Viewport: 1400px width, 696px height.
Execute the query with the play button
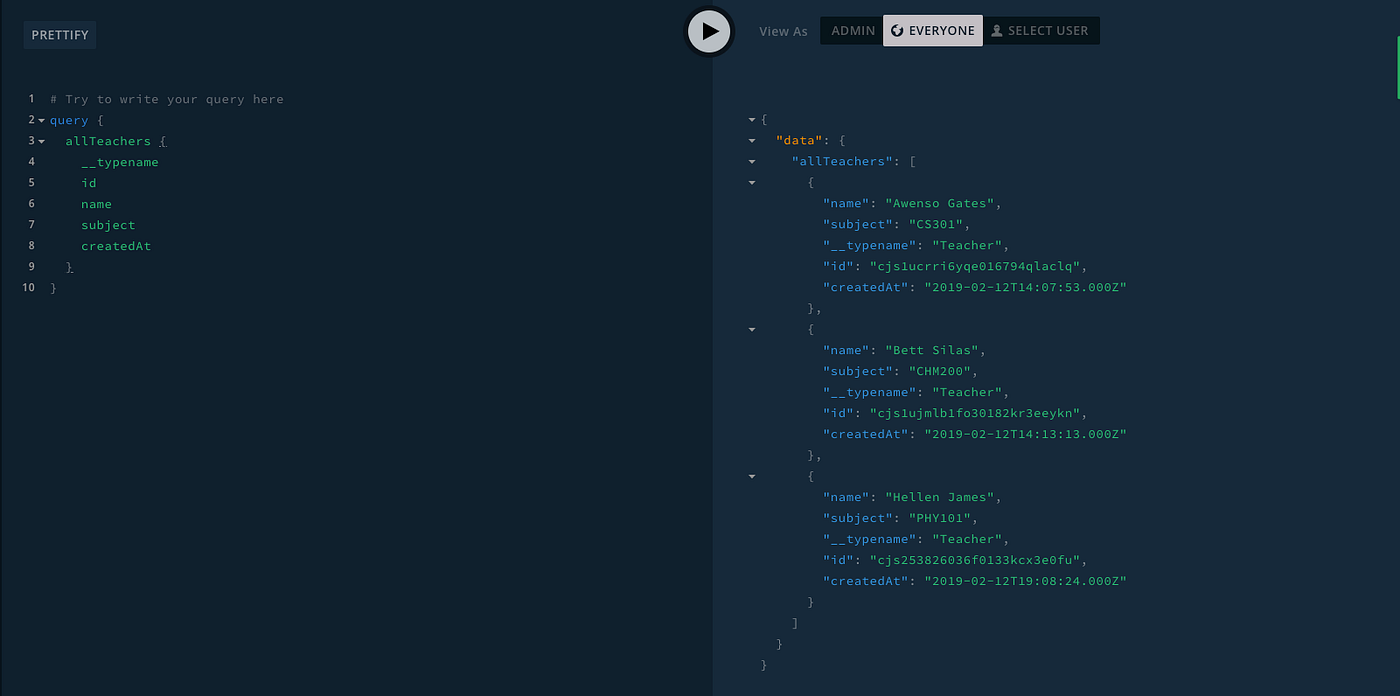tap(709, 31)
